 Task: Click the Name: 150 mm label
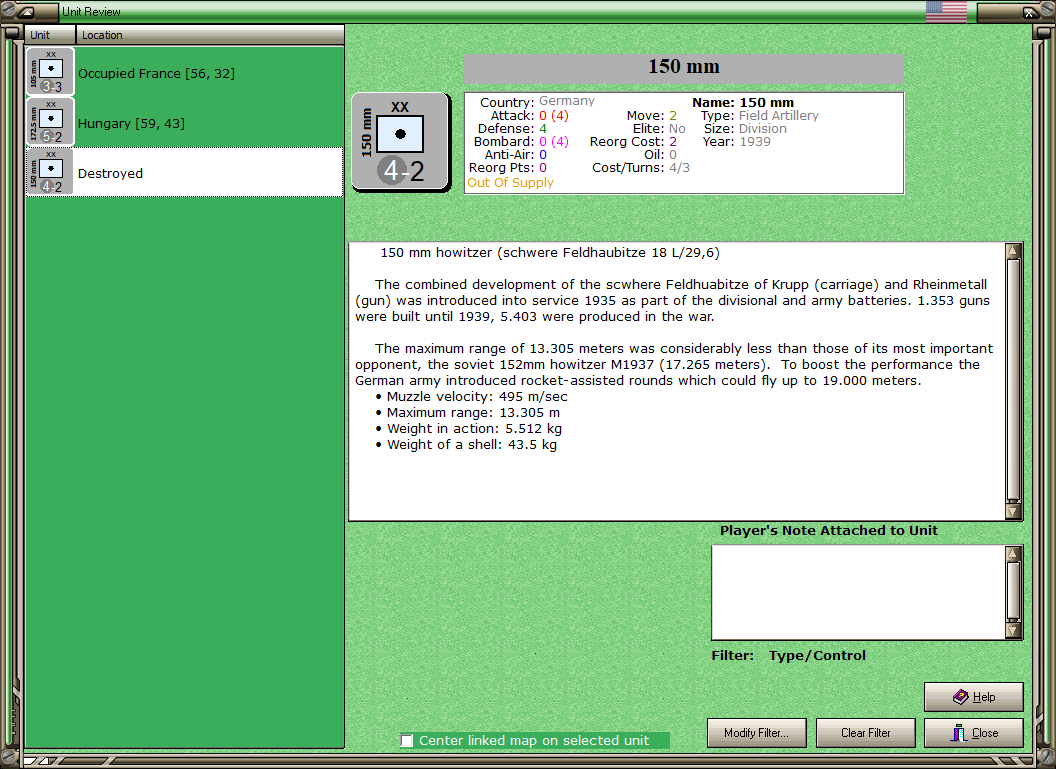coord(743,102)
